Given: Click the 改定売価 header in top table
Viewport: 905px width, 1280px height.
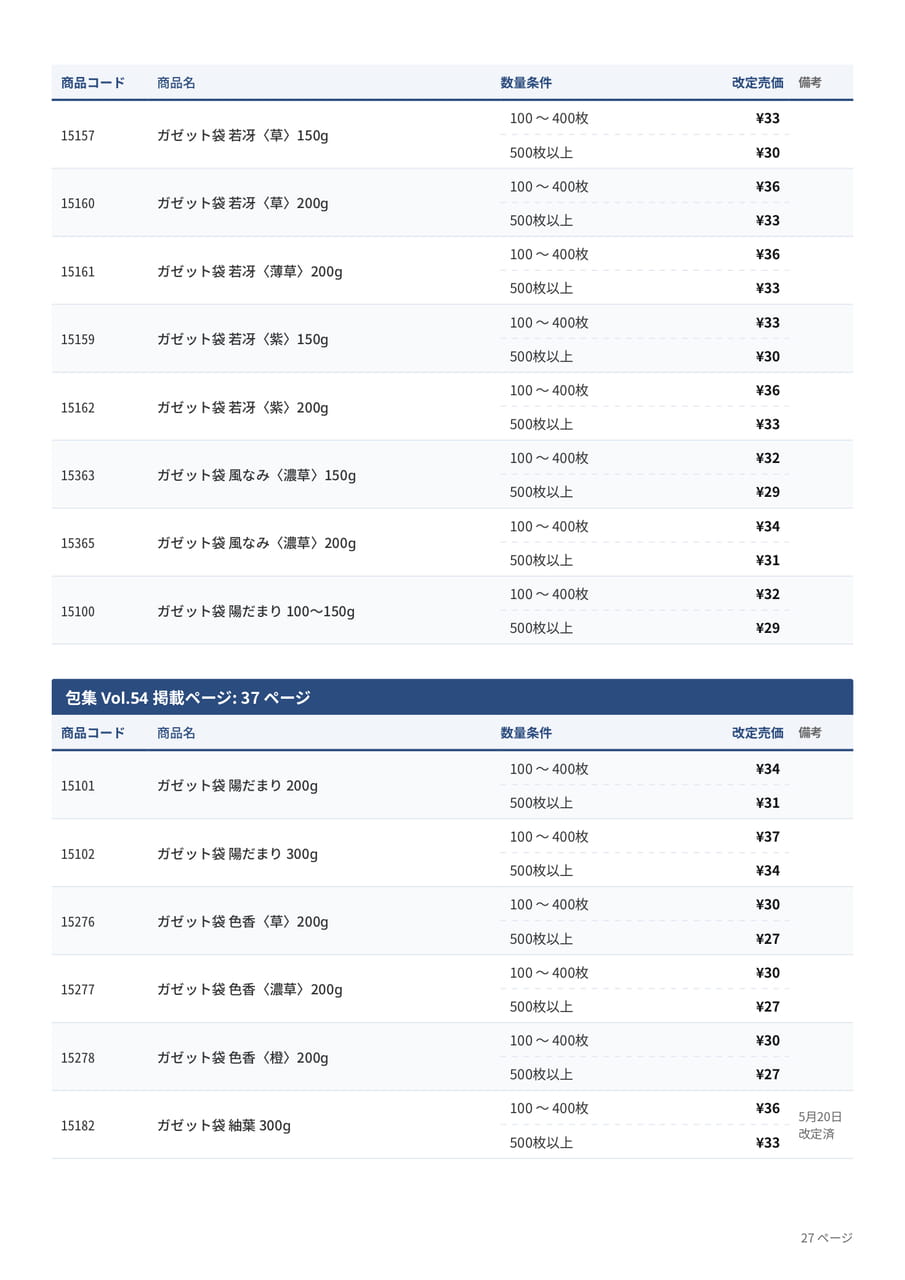Looking at the screenshot, I should pos(758,83).
